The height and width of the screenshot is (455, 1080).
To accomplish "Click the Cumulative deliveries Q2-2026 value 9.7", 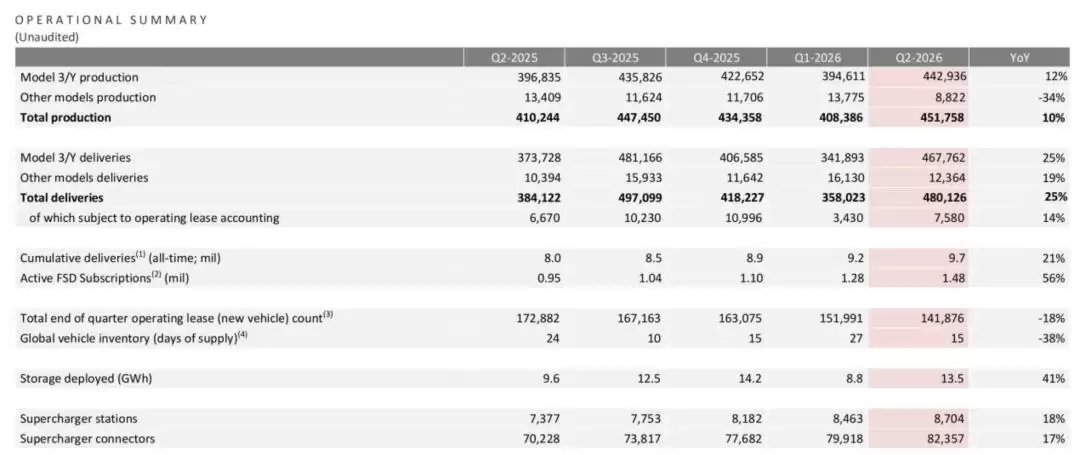I will (956, 259).
